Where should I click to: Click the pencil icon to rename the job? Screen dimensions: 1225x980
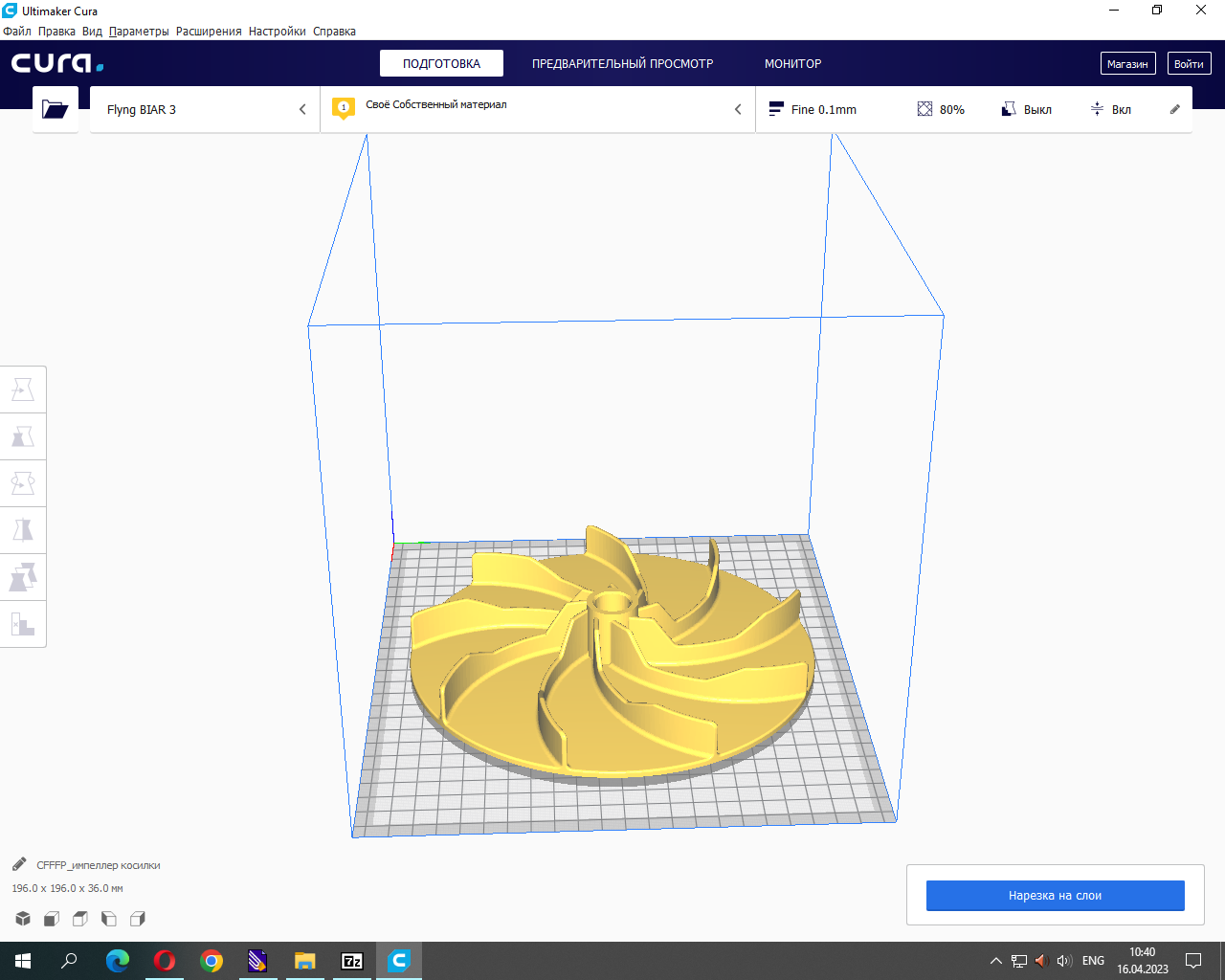point(19,864)
